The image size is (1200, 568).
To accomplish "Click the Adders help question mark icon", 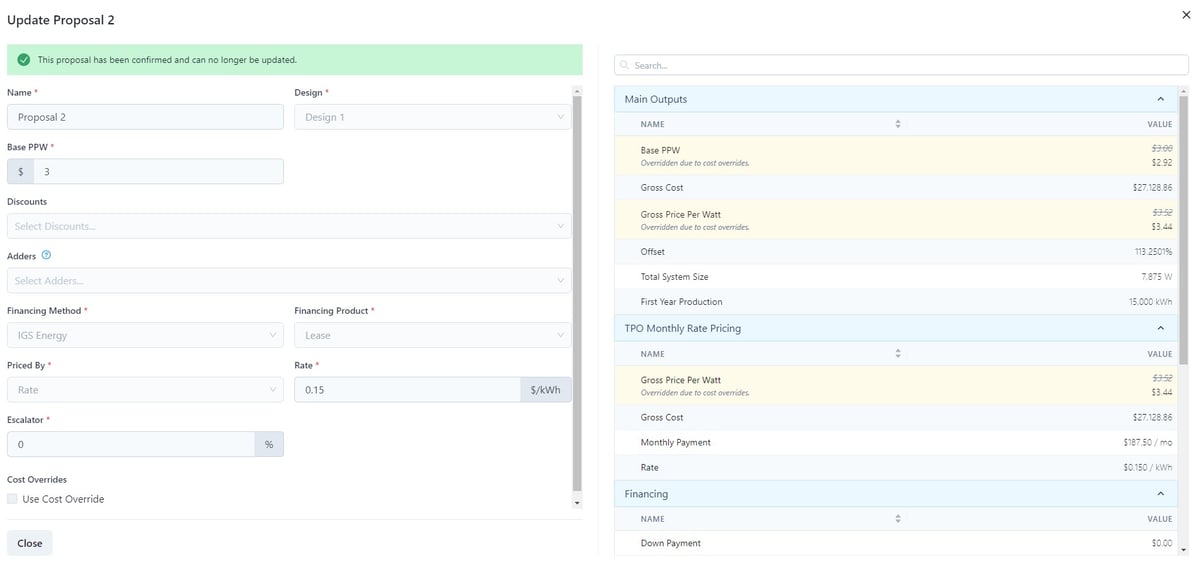I will (47, 256).
